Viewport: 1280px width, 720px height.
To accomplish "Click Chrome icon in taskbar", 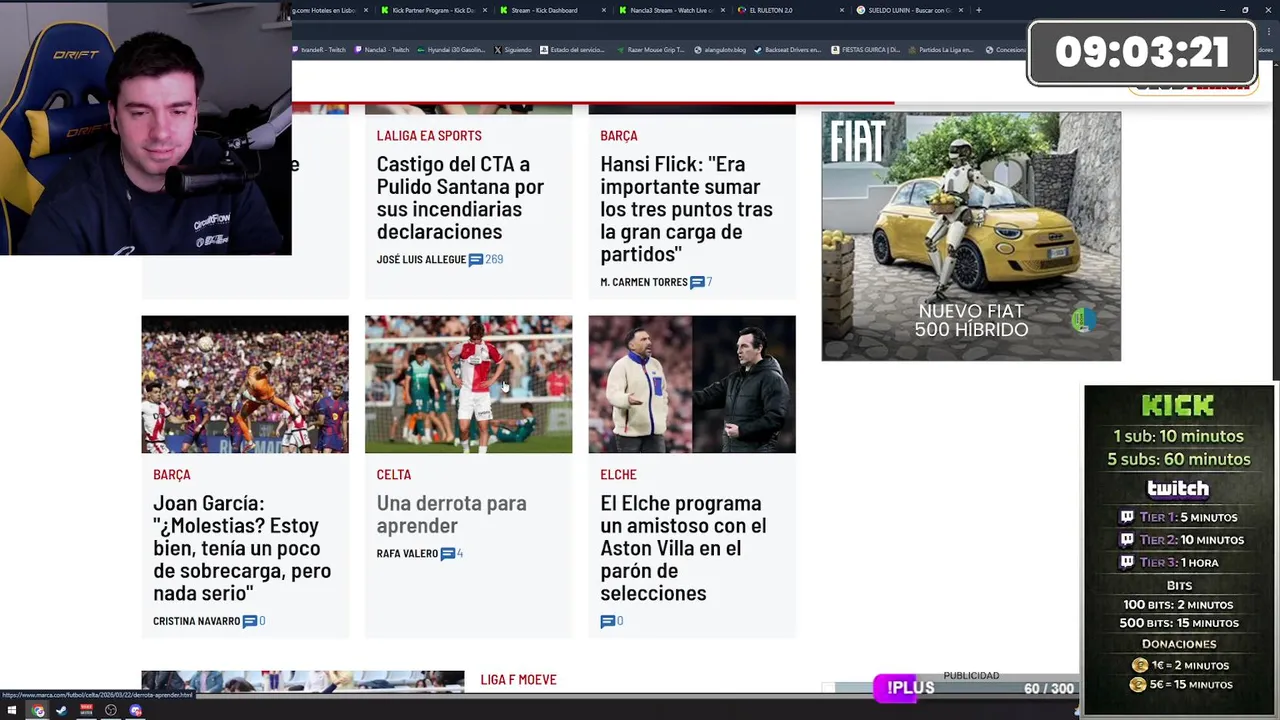I will click(38, 711).
